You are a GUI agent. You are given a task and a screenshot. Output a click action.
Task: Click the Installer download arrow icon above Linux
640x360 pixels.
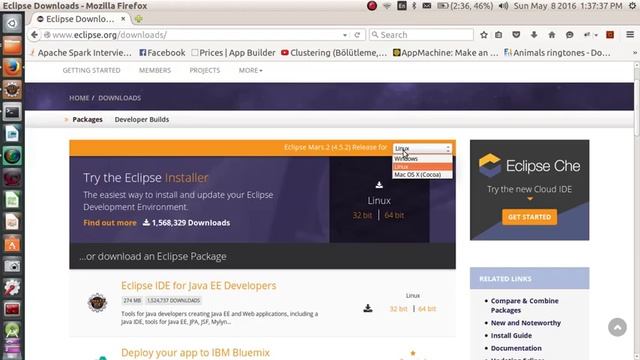379,185
